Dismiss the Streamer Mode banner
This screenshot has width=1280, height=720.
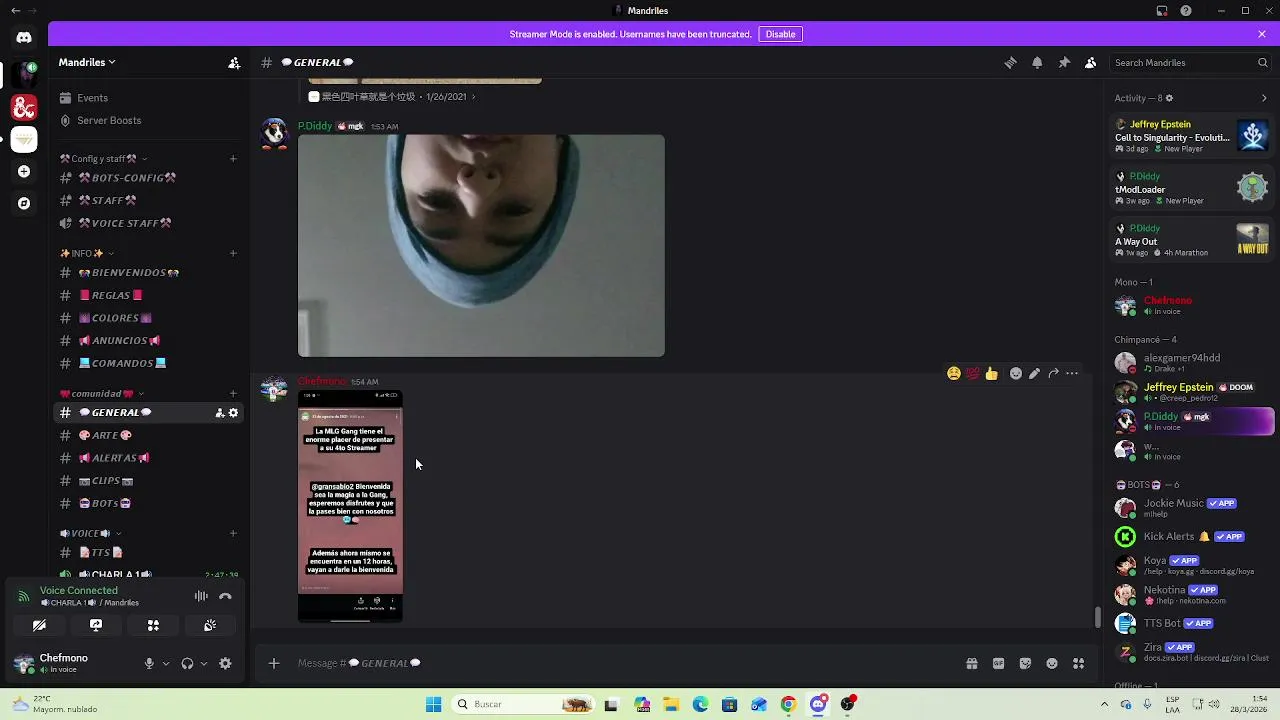point(1262,34)
